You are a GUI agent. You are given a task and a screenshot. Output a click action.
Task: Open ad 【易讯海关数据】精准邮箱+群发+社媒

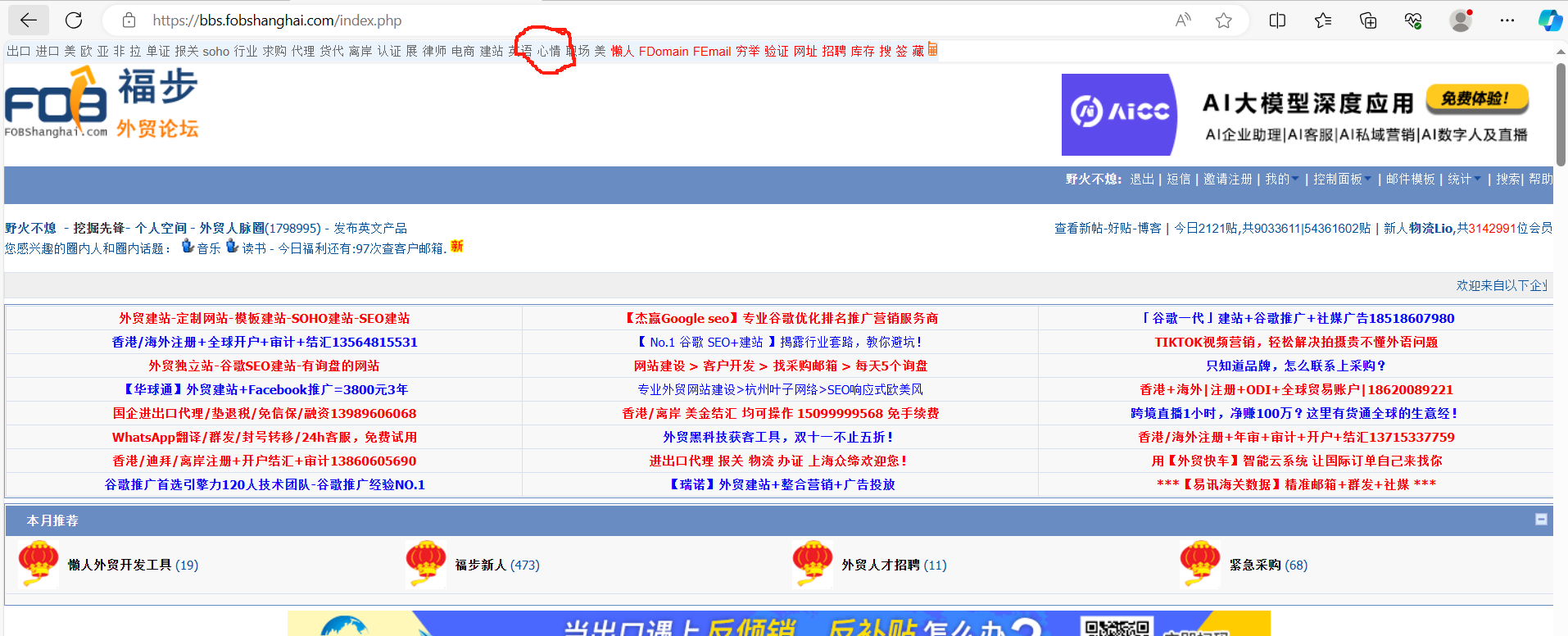(x=1296, y=484)
